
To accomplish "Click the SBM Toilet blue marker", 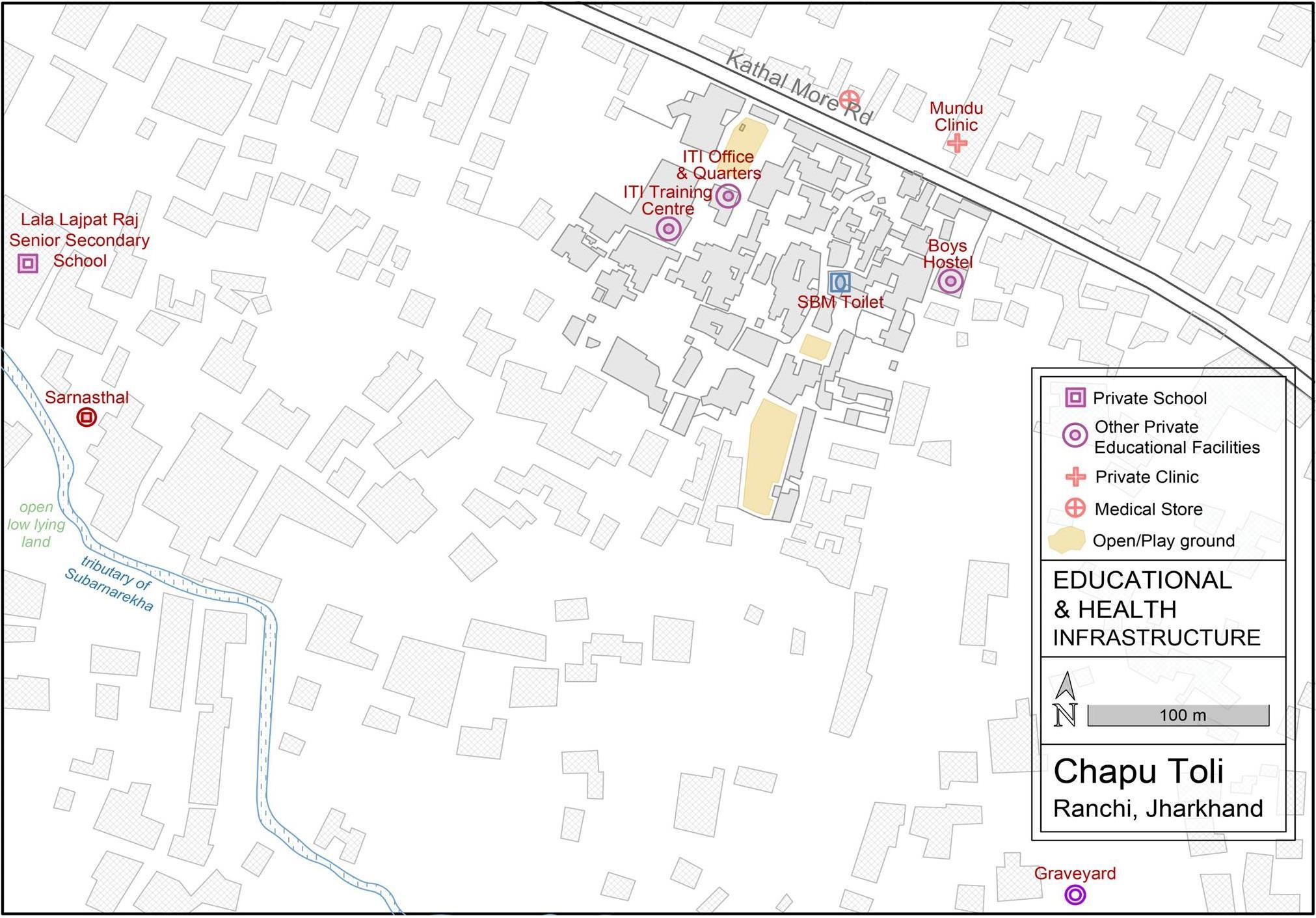I will pyautogui.click(x=839, y=282).
